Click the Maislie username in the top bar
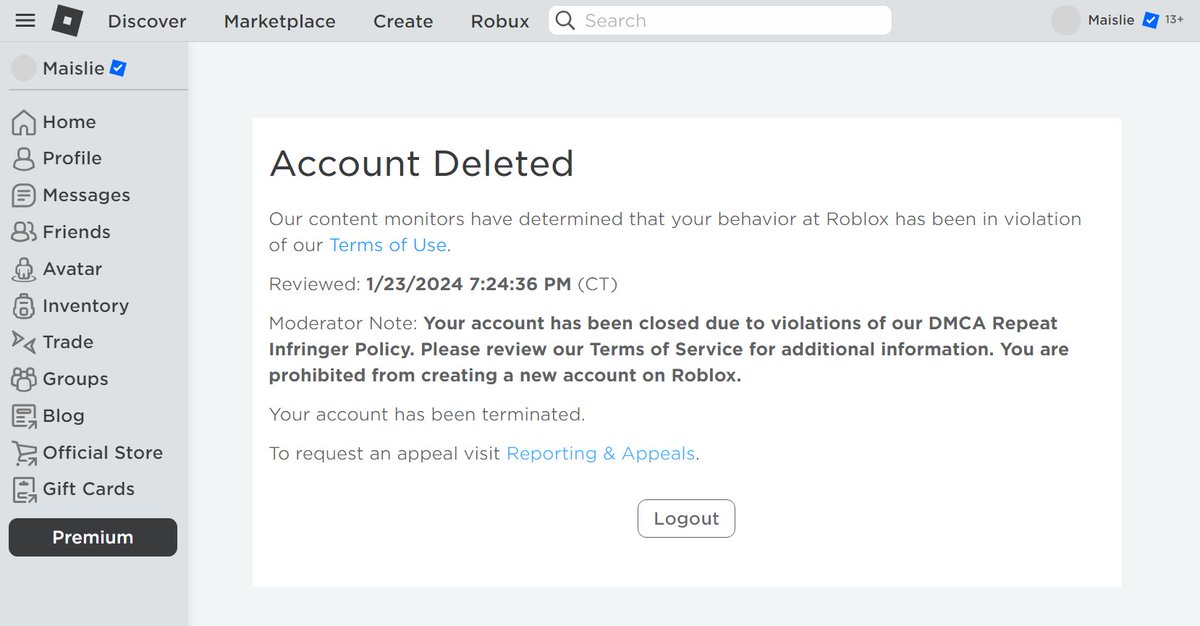Viewport: 1200px width, 626px height. (1110, 20)
